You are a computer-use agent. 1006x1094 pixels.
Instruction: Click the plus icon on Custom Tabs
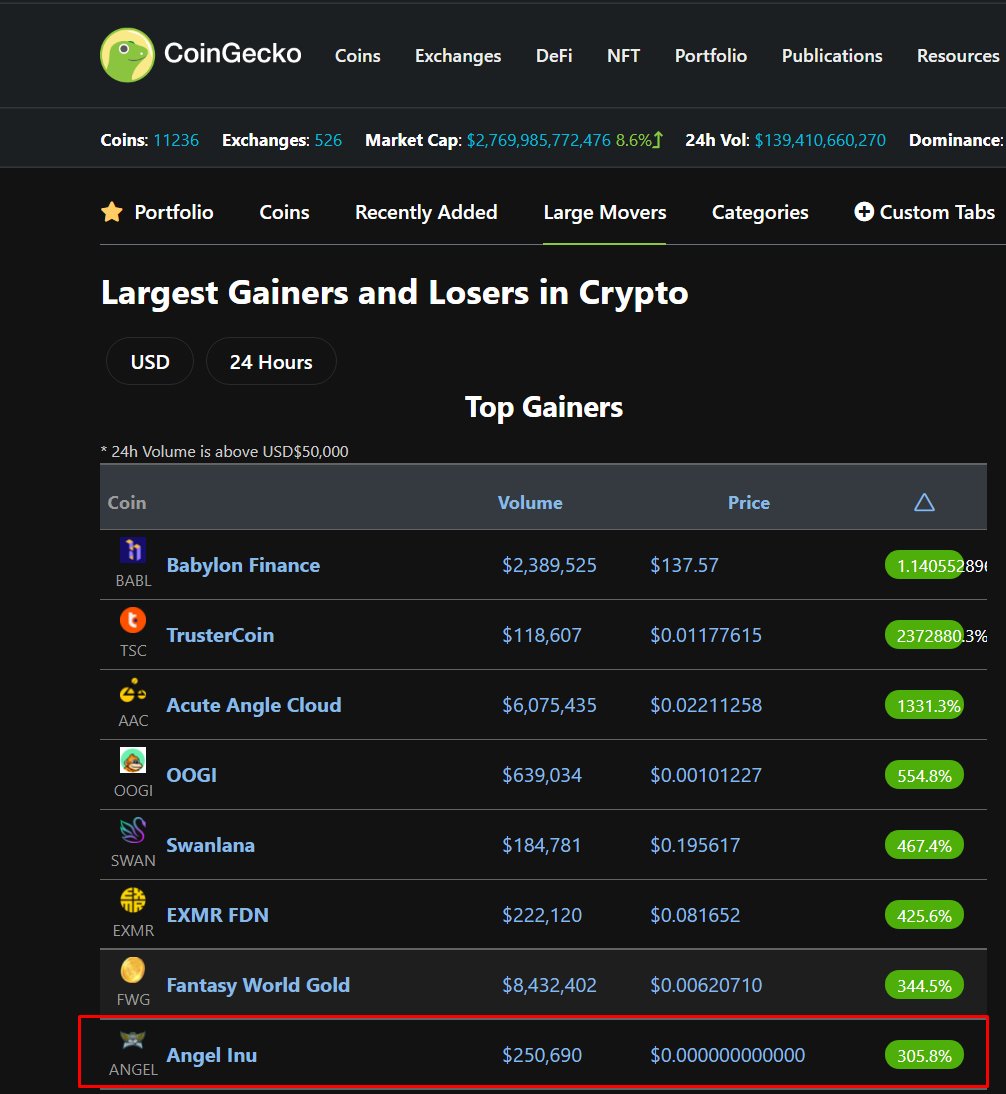864,212
